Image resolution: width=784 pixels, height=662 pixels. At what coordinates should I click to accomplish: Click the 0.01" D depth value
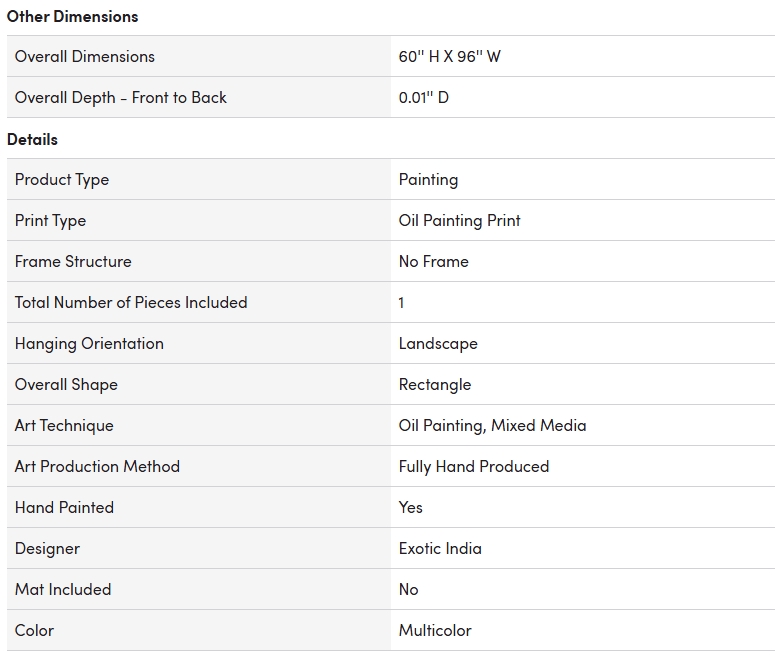[x=424, y=98]
